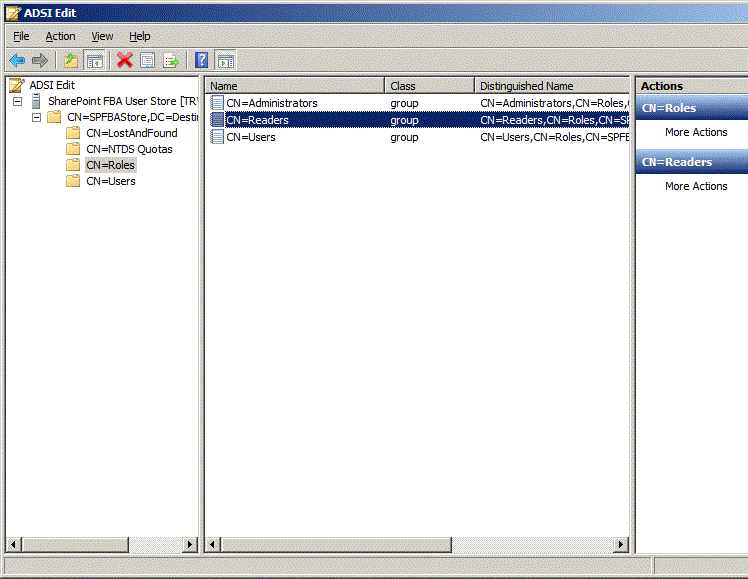This screenshot has width=748, height=579.
Task: Collapse the SharePoint FBA User Store node
Action: click(x=18, y=101)
